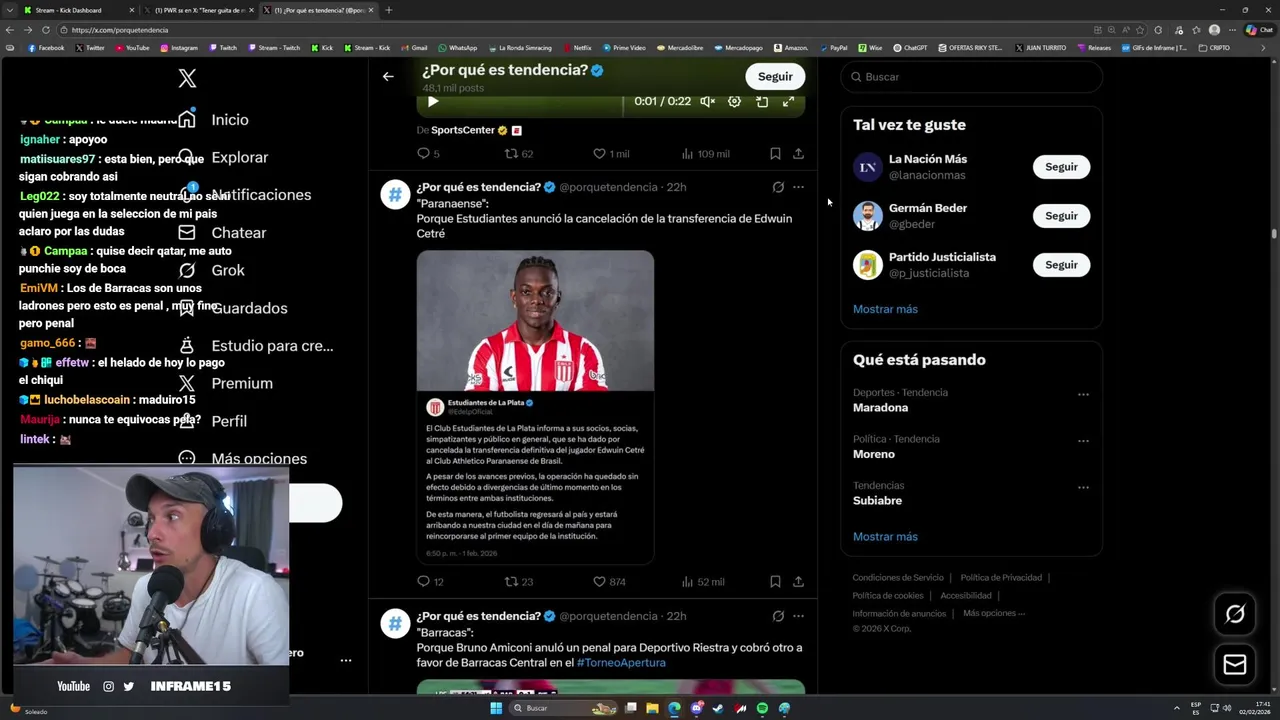This screenshot has width=1280, height=720.
Task: View analytics showing 109 mil views
Action: pos(705,153)
